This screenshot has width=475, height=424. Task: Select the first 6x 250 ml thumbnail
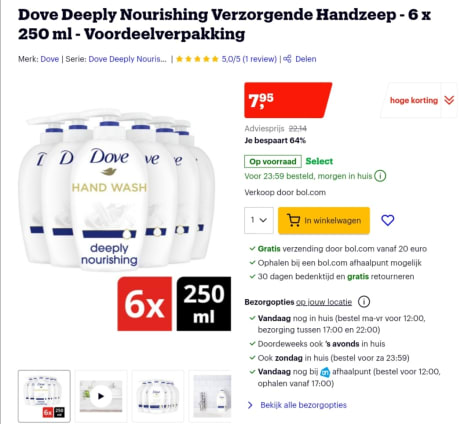[x=44, y=396]
